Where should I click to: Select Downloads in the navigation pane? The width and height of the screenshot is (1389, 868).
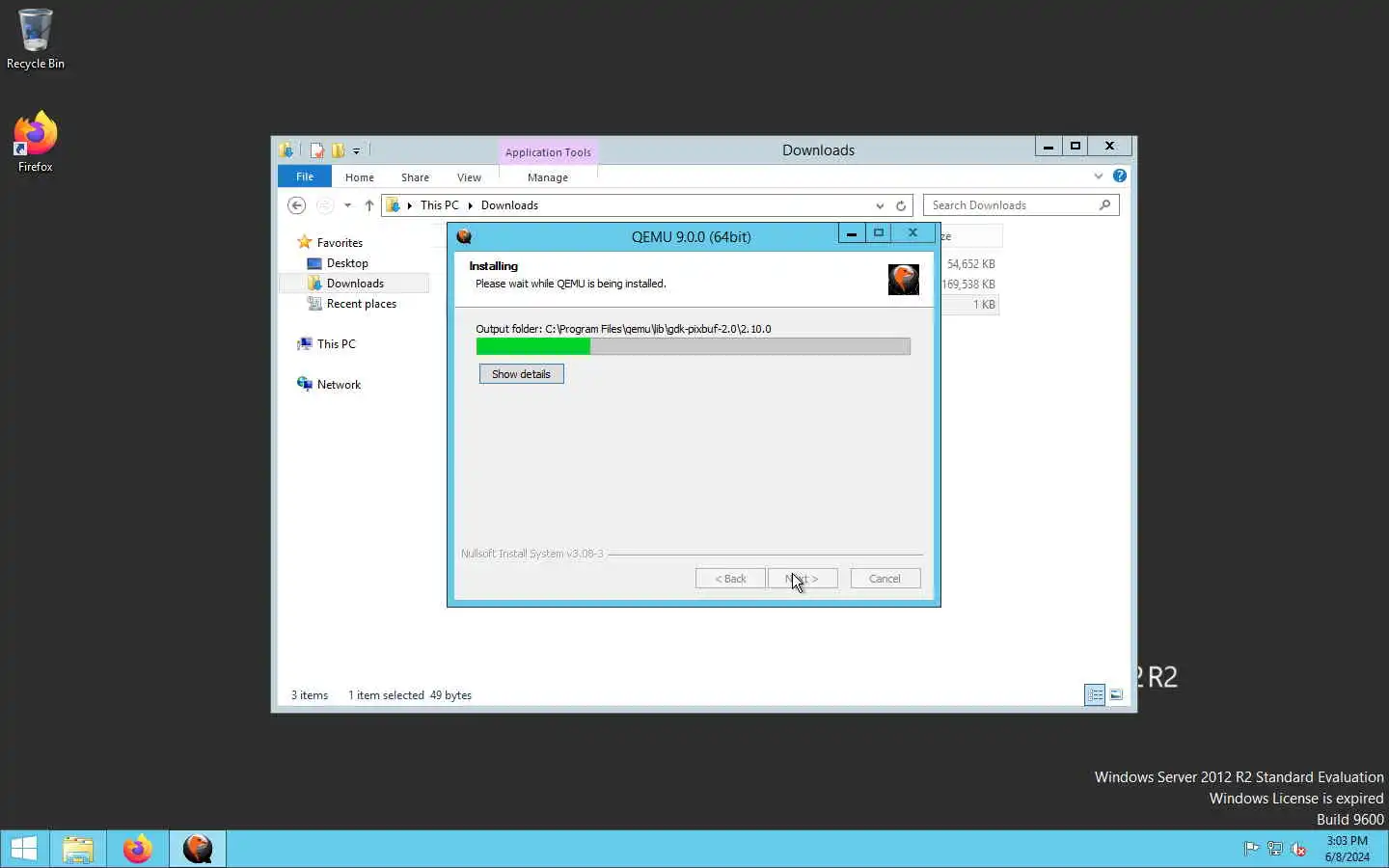click(355, 284)
